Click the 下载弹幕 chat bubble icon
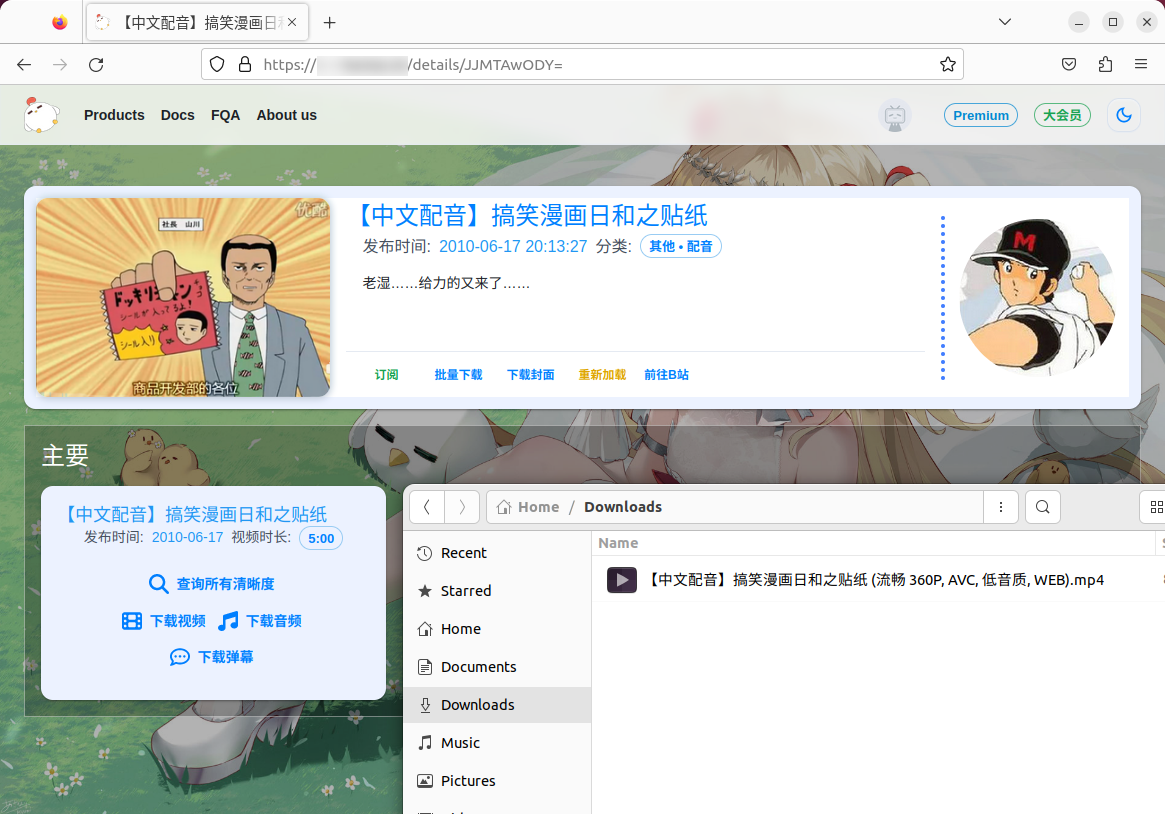Image resolution: width=1165 pixels, height=814 pixels. point(180,657)
